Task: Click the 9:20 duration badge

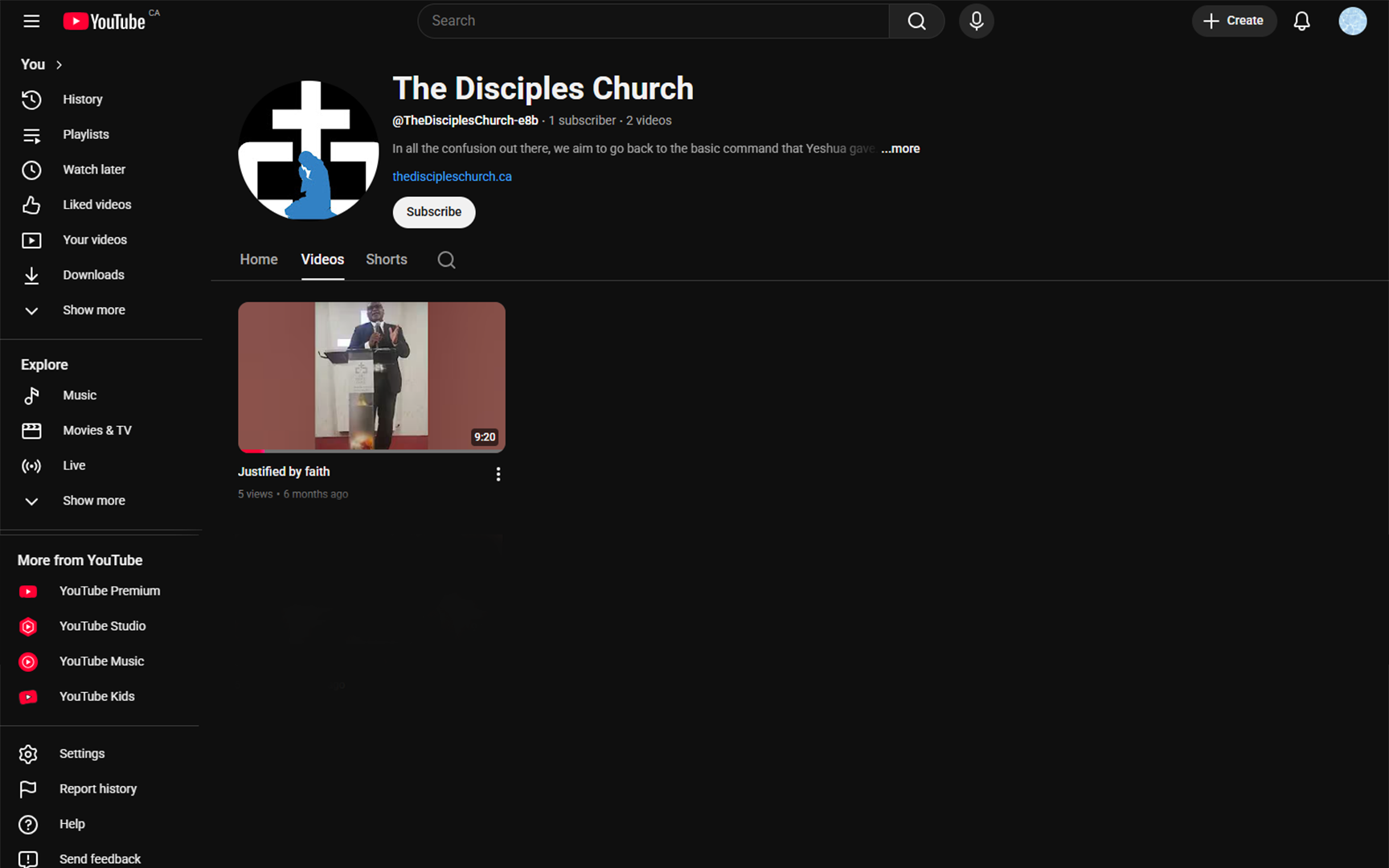Action: point(485,437)
